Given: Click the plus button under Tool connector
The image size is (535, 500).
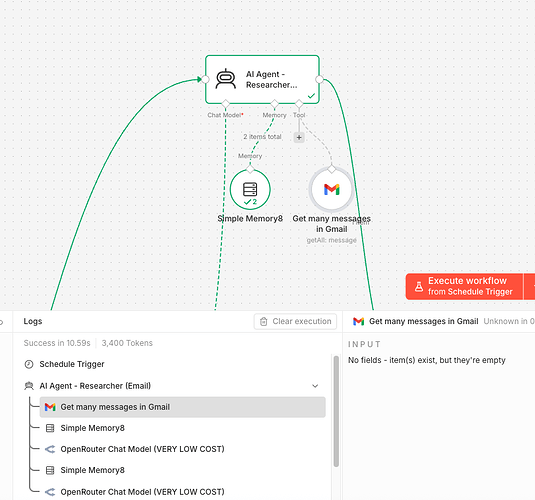Looking at the screenshot, I should [299, 138].
